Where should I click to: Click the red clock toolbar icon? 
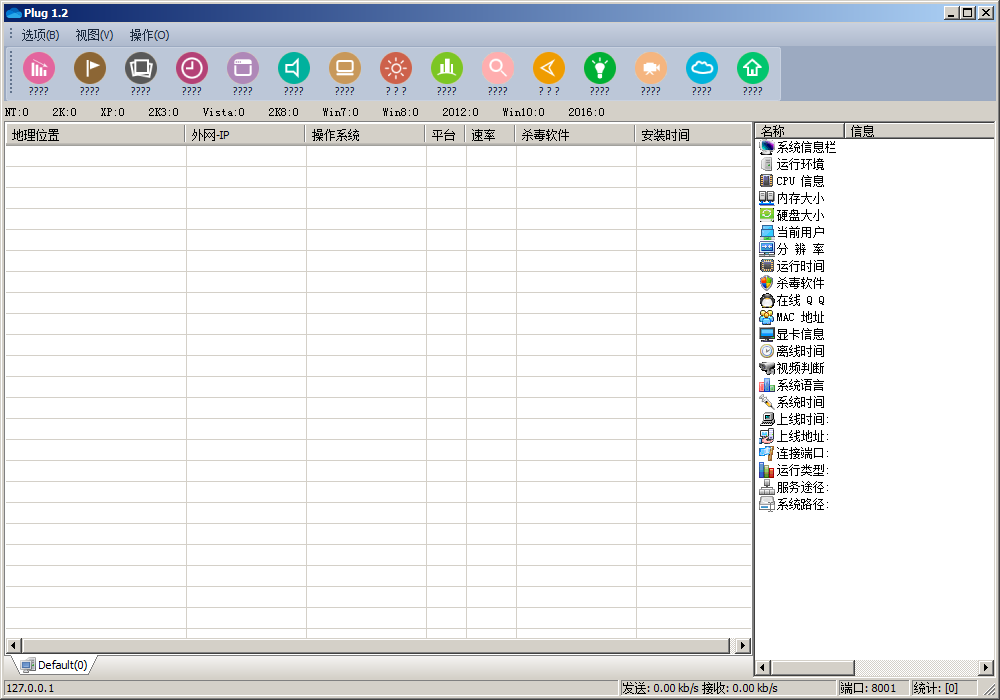coord(191,68)
